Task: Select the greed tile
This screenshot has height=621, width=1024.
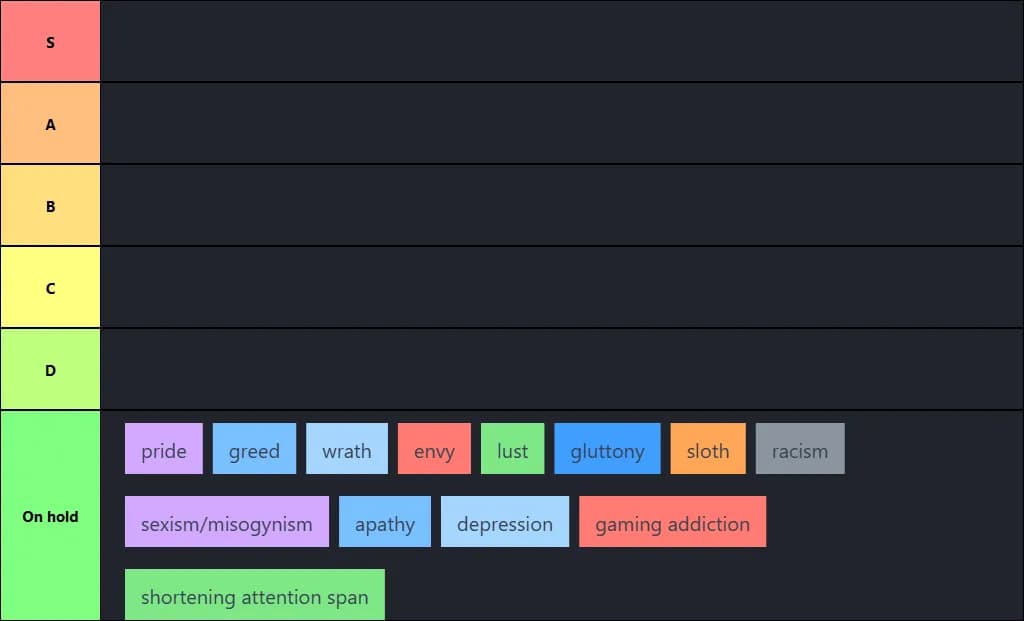Action: pyautogui.click(x=254, y=449)
